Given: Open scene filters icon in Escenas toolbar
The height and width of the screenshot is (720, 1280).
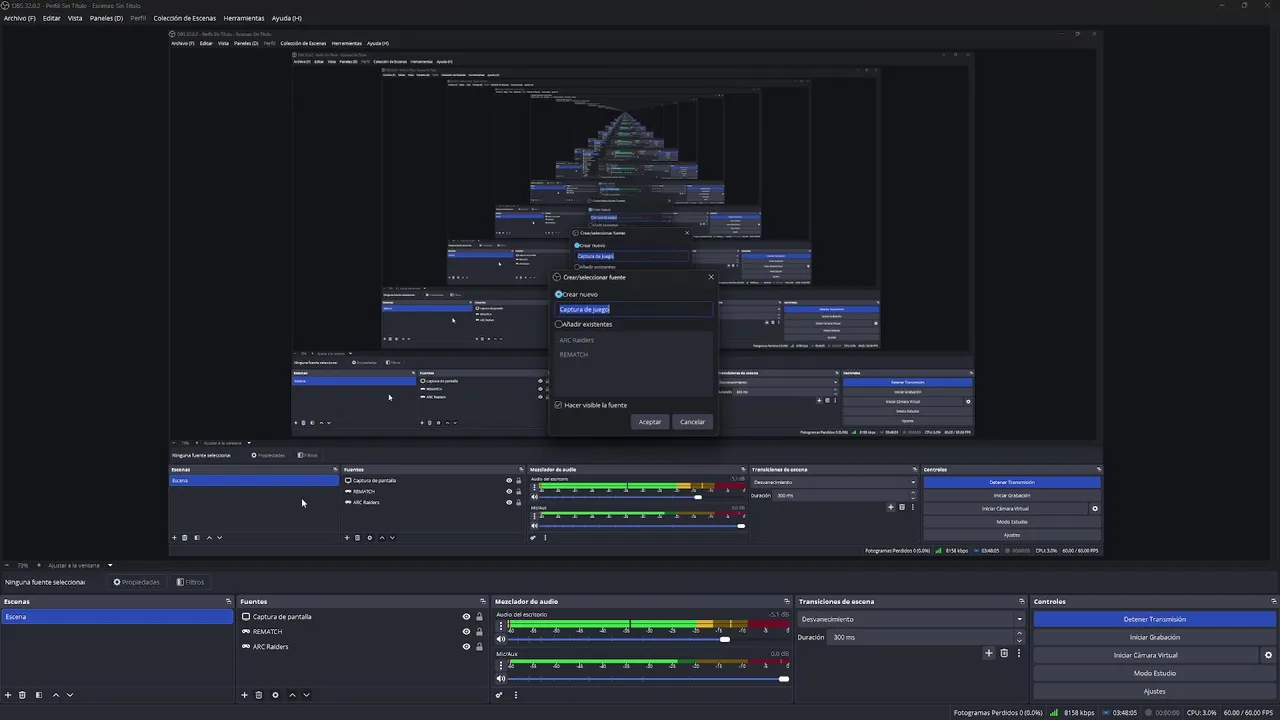Looking at the screenshot, I should [39, 695].
